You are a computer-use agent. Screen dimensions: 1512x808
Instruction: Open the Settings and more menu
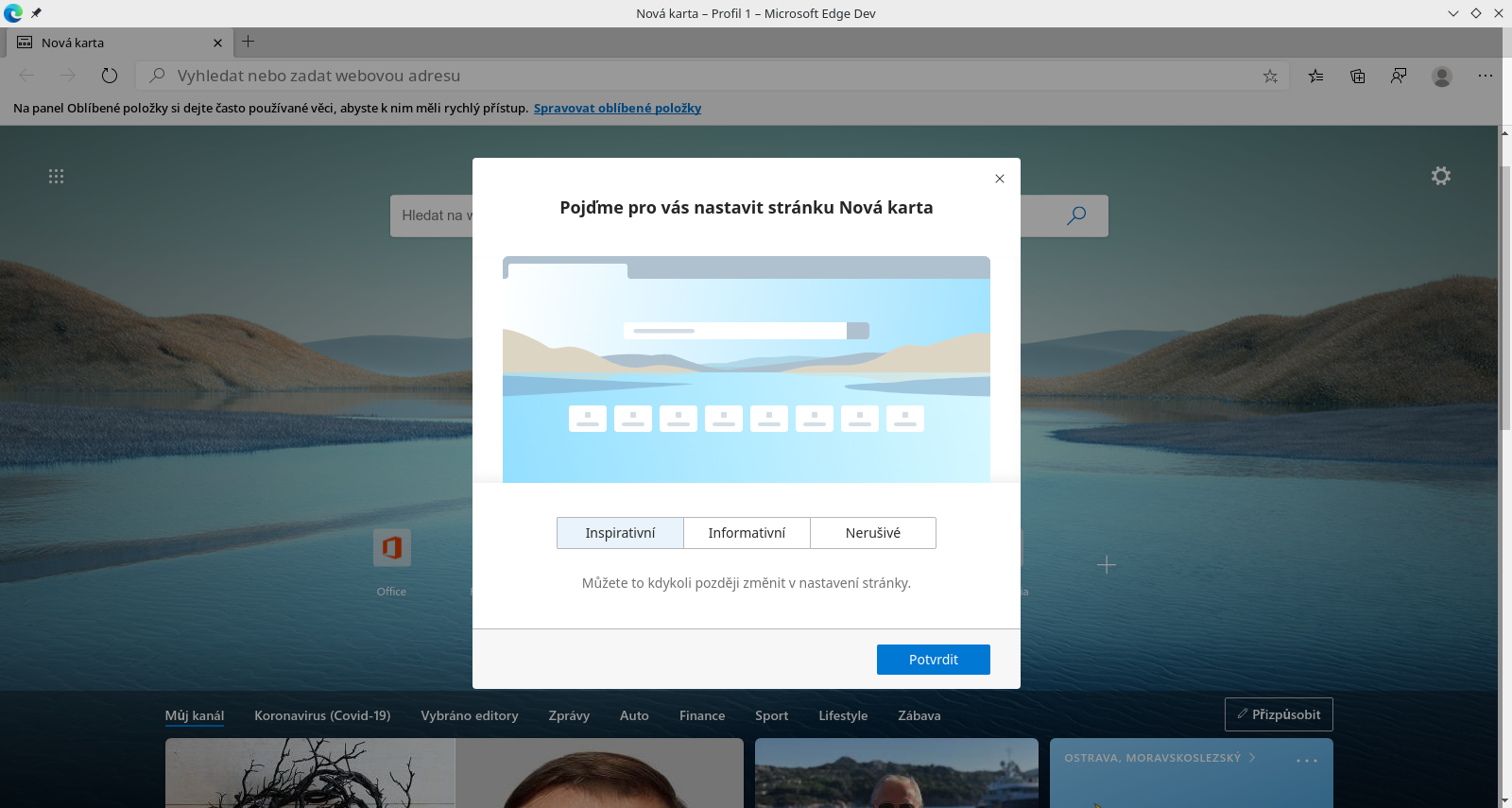coord(1486,76)
